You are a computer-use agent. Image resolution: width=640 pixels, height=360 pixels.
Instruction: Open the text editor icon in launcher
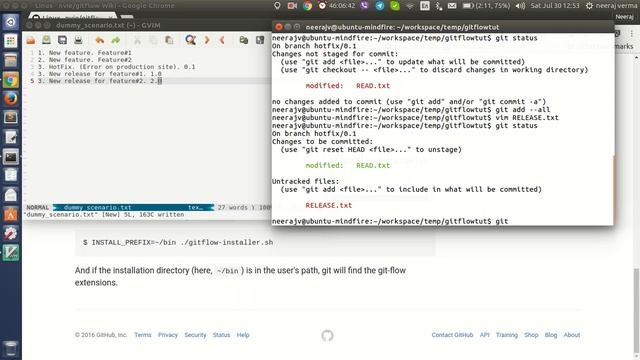tap(11, 138)
